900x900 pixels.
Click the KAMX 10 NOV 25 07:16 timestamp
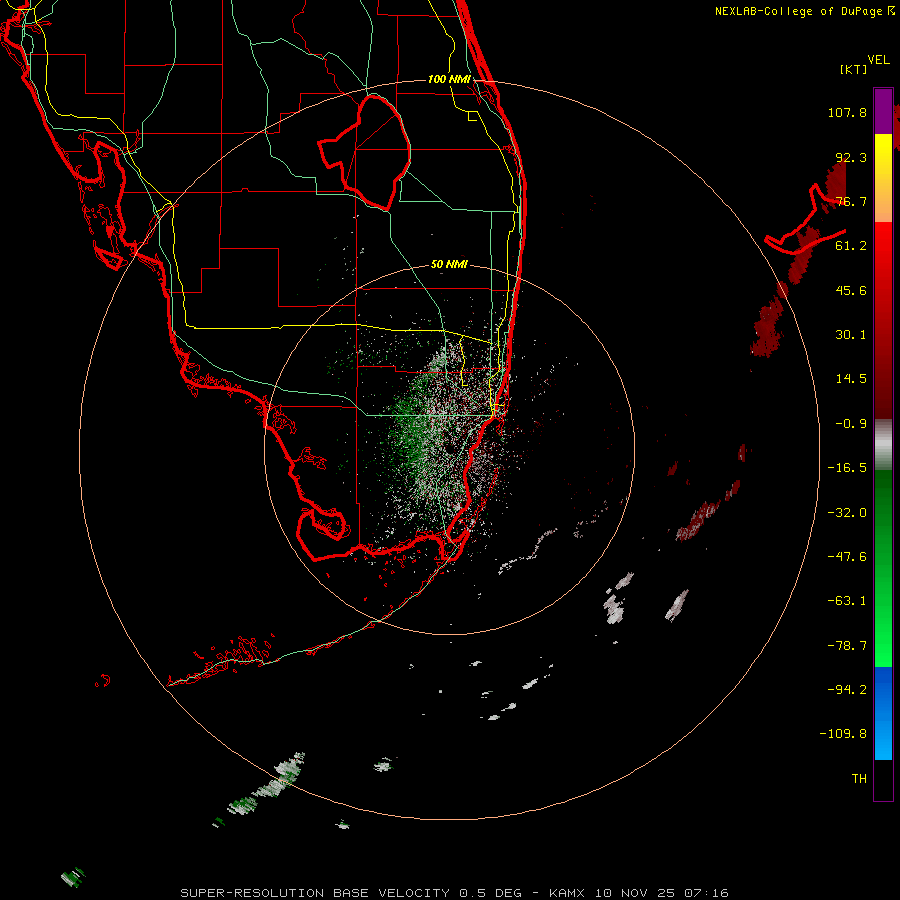point(639,893)
